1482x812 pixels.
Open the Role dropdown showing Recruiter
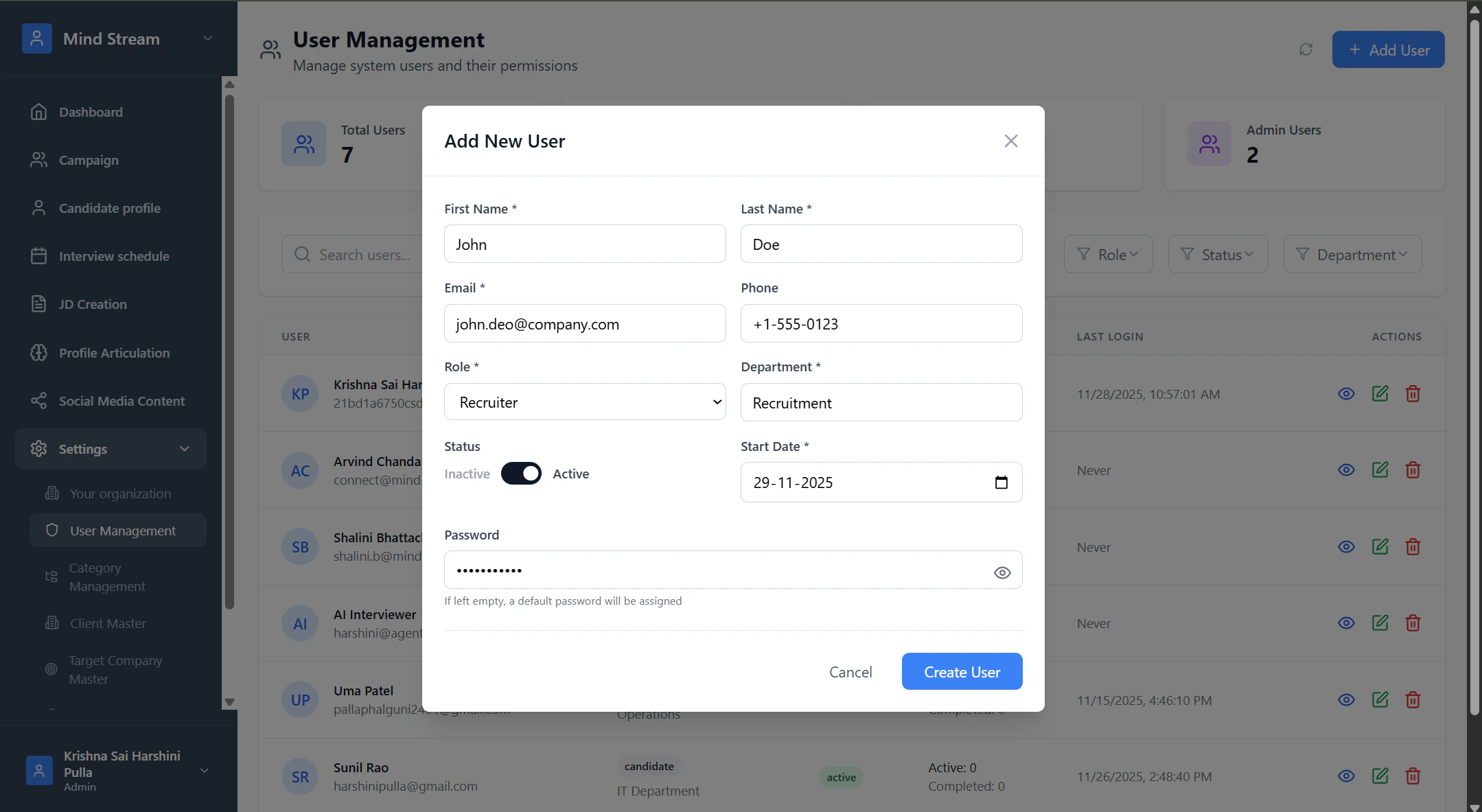584,402
